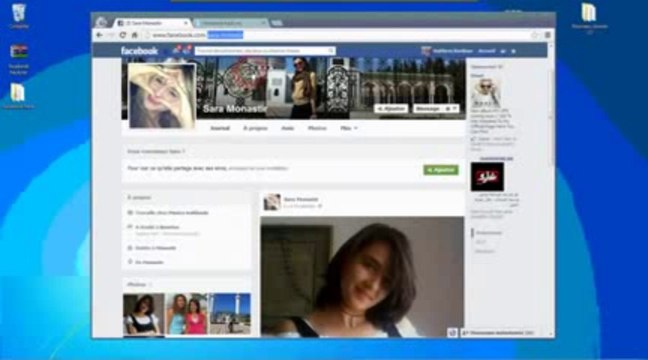Click the location pin icon beside the 'De' row
648x360 pixels.
click(x=130, y=262)
